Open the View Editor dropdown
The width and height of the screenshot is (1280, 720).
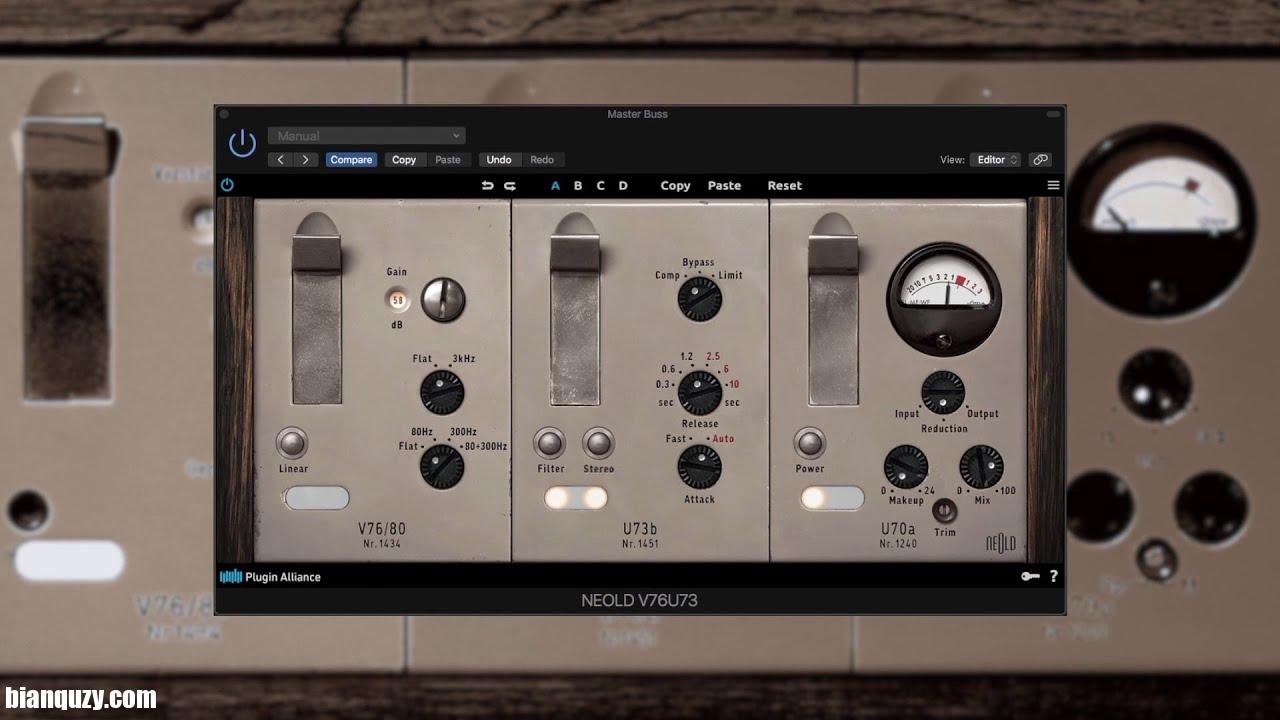(997, 160)
